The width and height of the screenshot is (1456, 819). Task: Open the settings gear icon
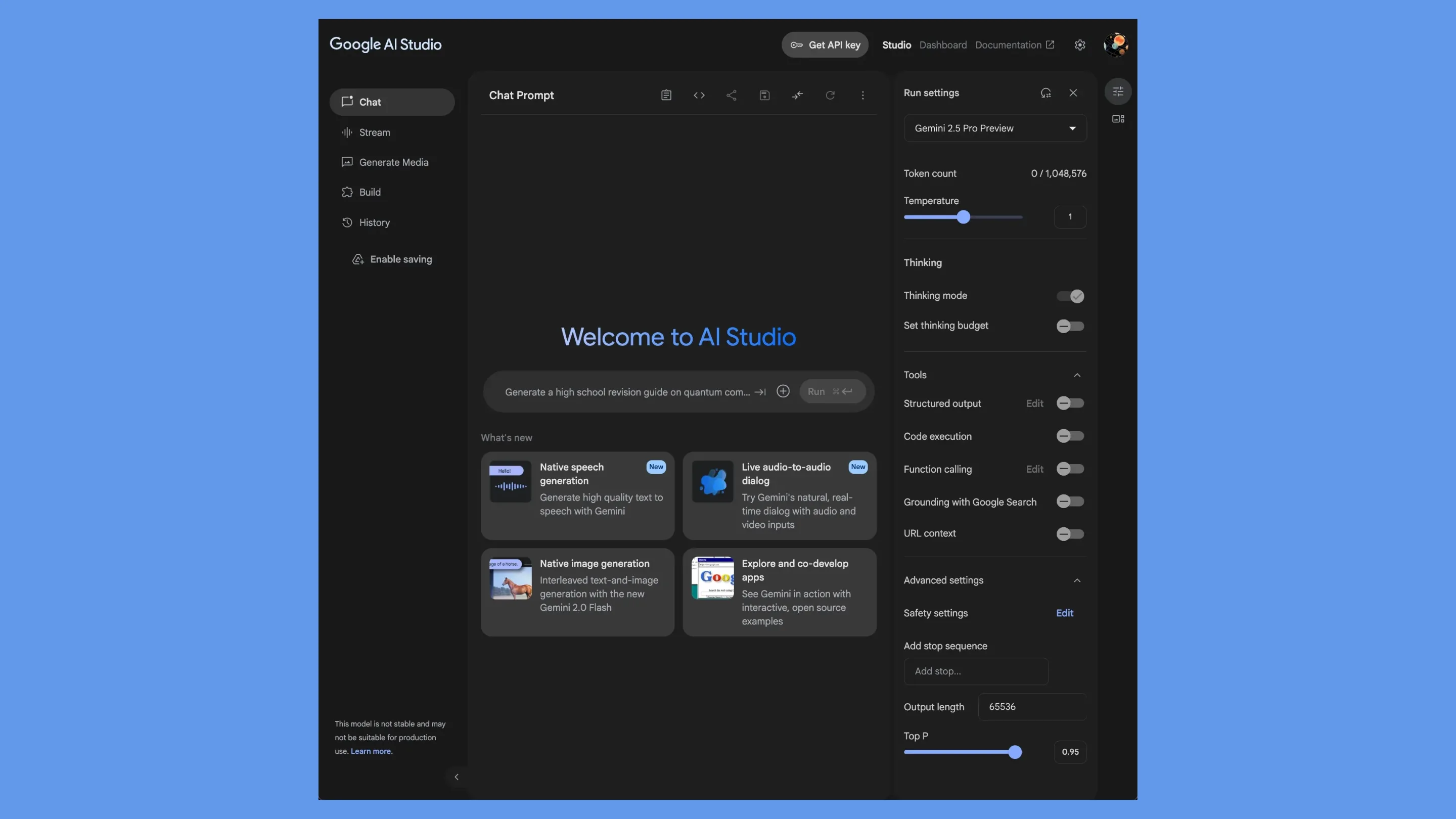click(x=1079, y=44)
